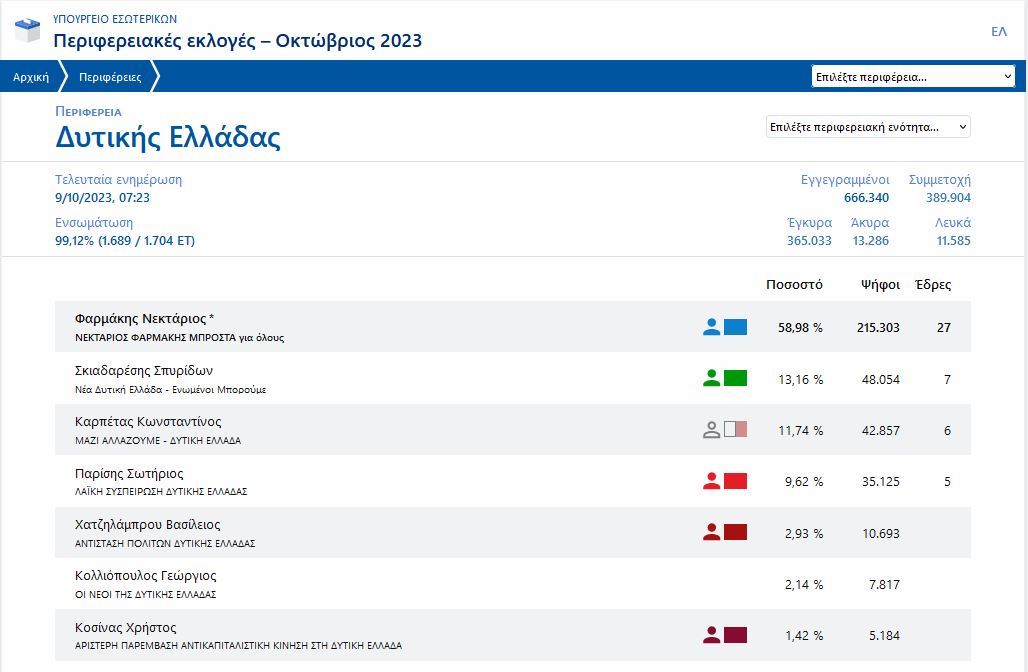Select the Περιφέρειες breadcrumb tab

tap(110, 77)
